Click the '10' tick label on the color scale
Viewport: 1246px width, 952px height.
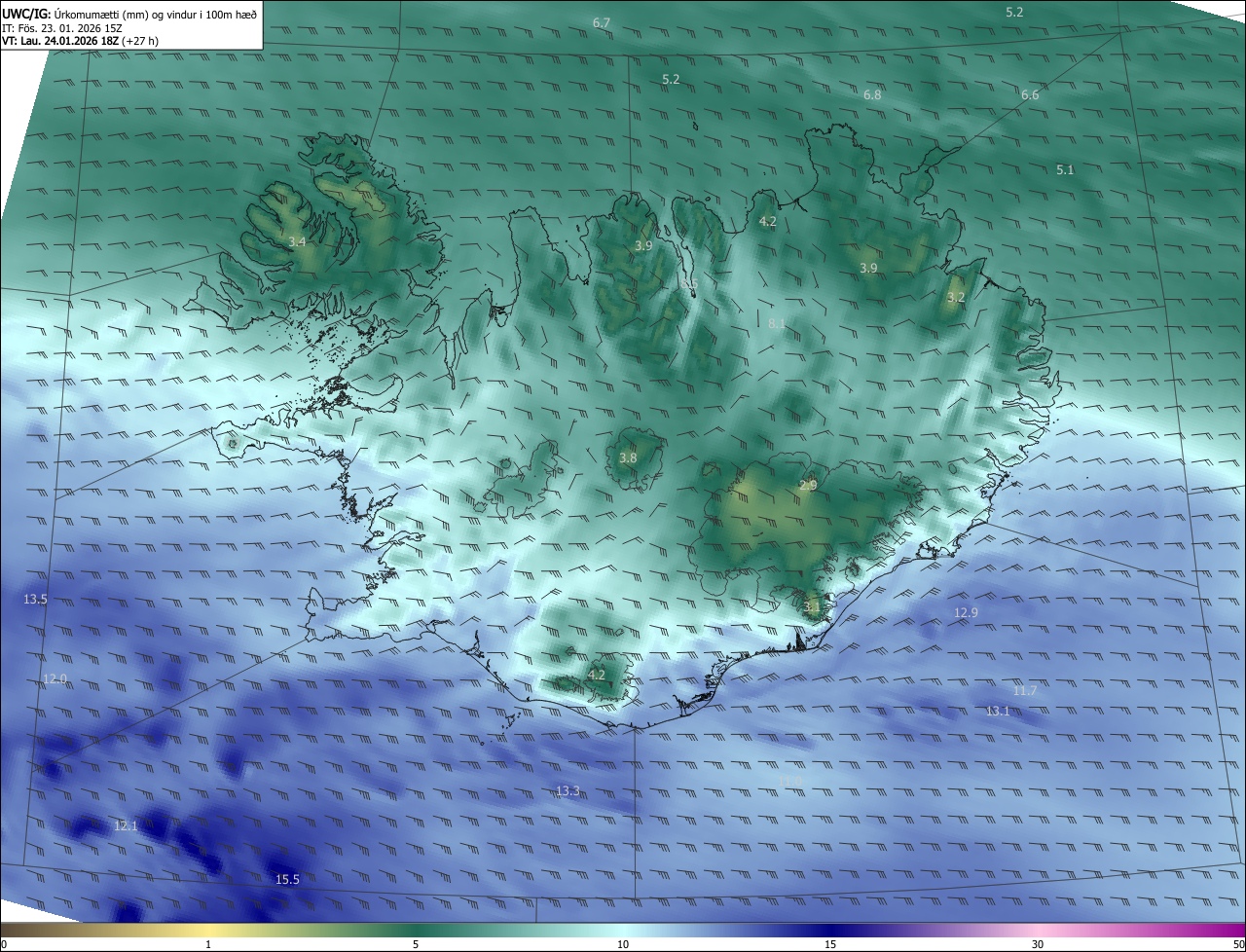(623, 944)
